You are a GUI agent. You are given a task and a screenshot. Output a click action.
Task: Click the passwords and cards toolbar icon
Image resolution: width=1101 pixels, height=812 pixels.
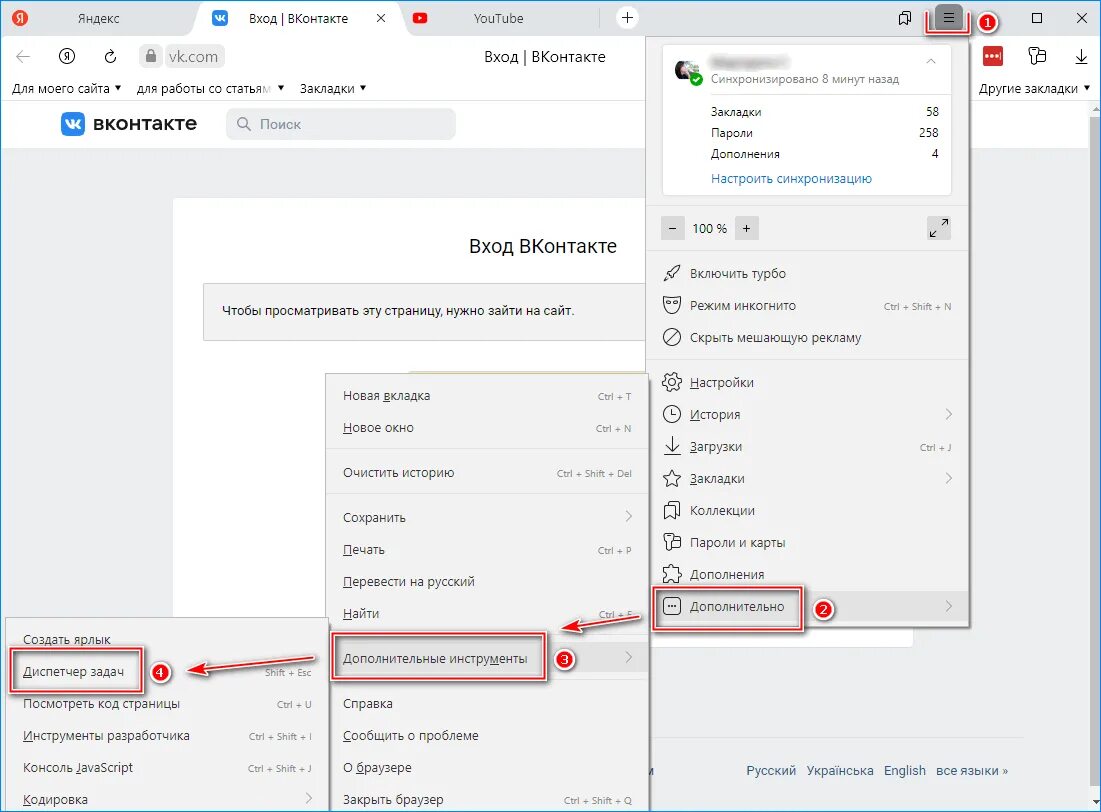pyautogui.click(x=1037, y=56)
